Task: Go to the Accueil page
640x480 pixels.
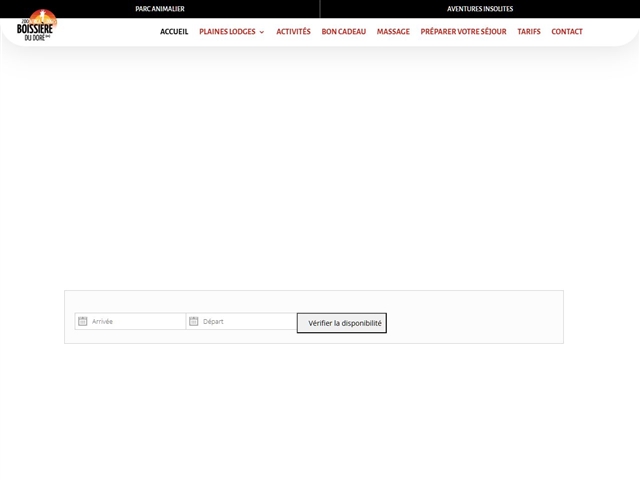Action: (x=174, y=32)
